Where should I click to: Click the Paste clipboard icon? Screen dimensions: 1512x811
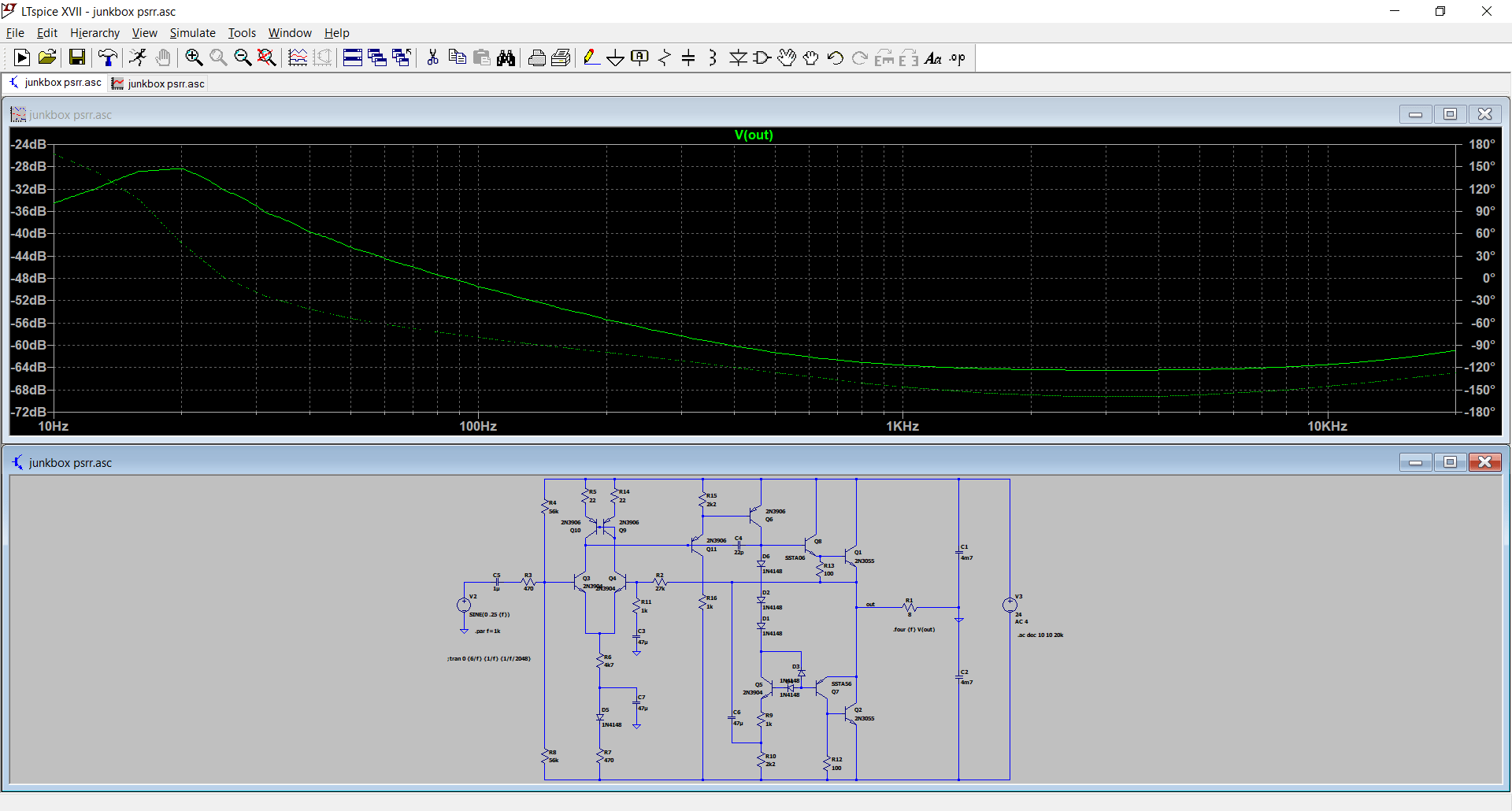tap(482, 57)
